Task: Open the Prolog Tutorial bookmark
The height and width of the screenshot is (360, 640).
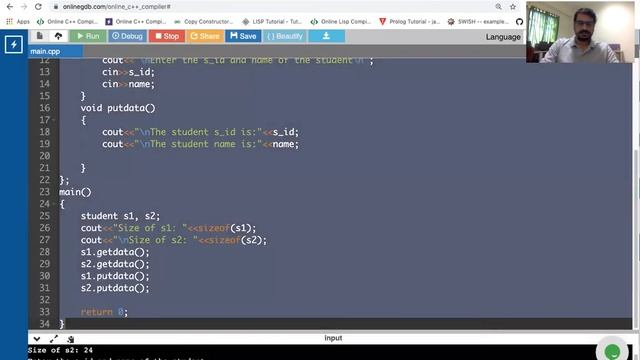Action: [x=409, y=22]
